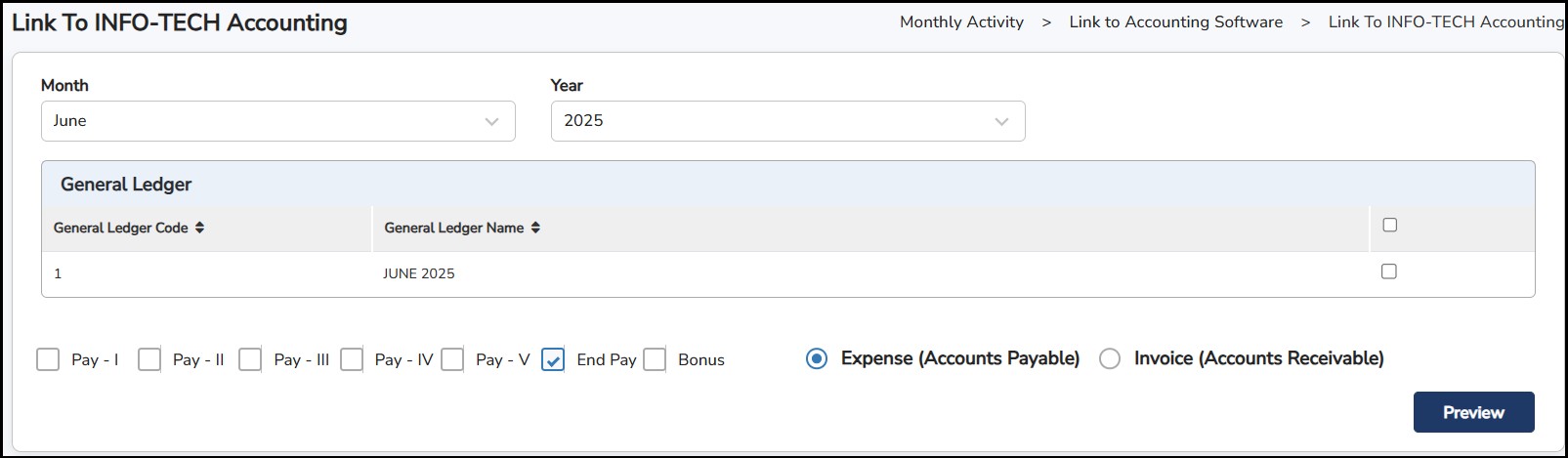Check the Pay - IV option
Image resolution: width=1568 pixels, height=458 pixels.
click(352, 359)
